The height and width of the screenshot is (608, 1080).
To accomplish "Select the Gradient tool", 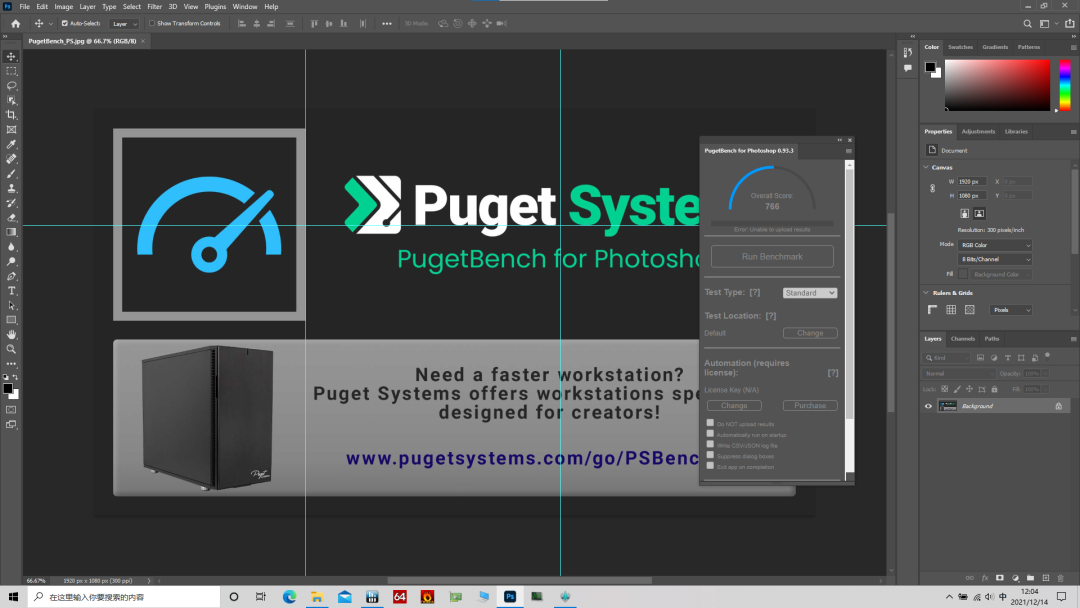I will coord(12,232).
